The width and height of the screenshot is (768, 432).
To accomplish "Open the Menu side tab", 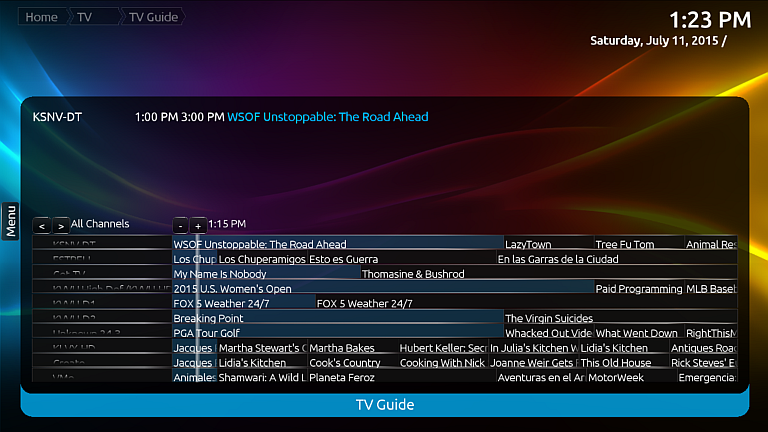I will click(x=10, y=221).
